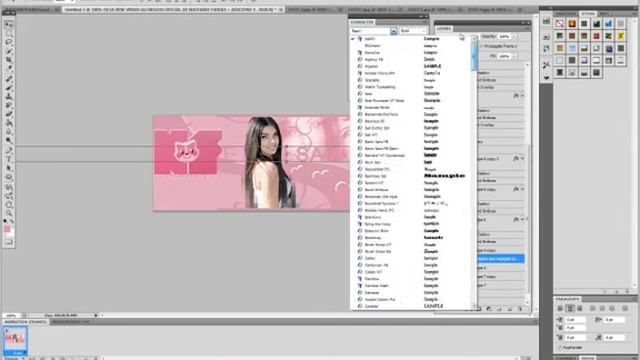Switch to the Character panel tab

(362, 22)
